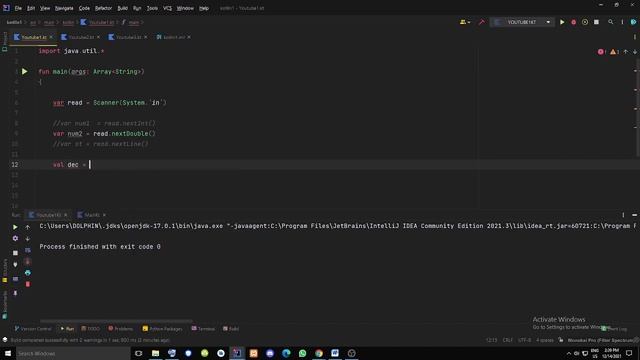Open Run panel options three-dot menu
This screenshot has height=360, width=640.
[x=623, y=215]
